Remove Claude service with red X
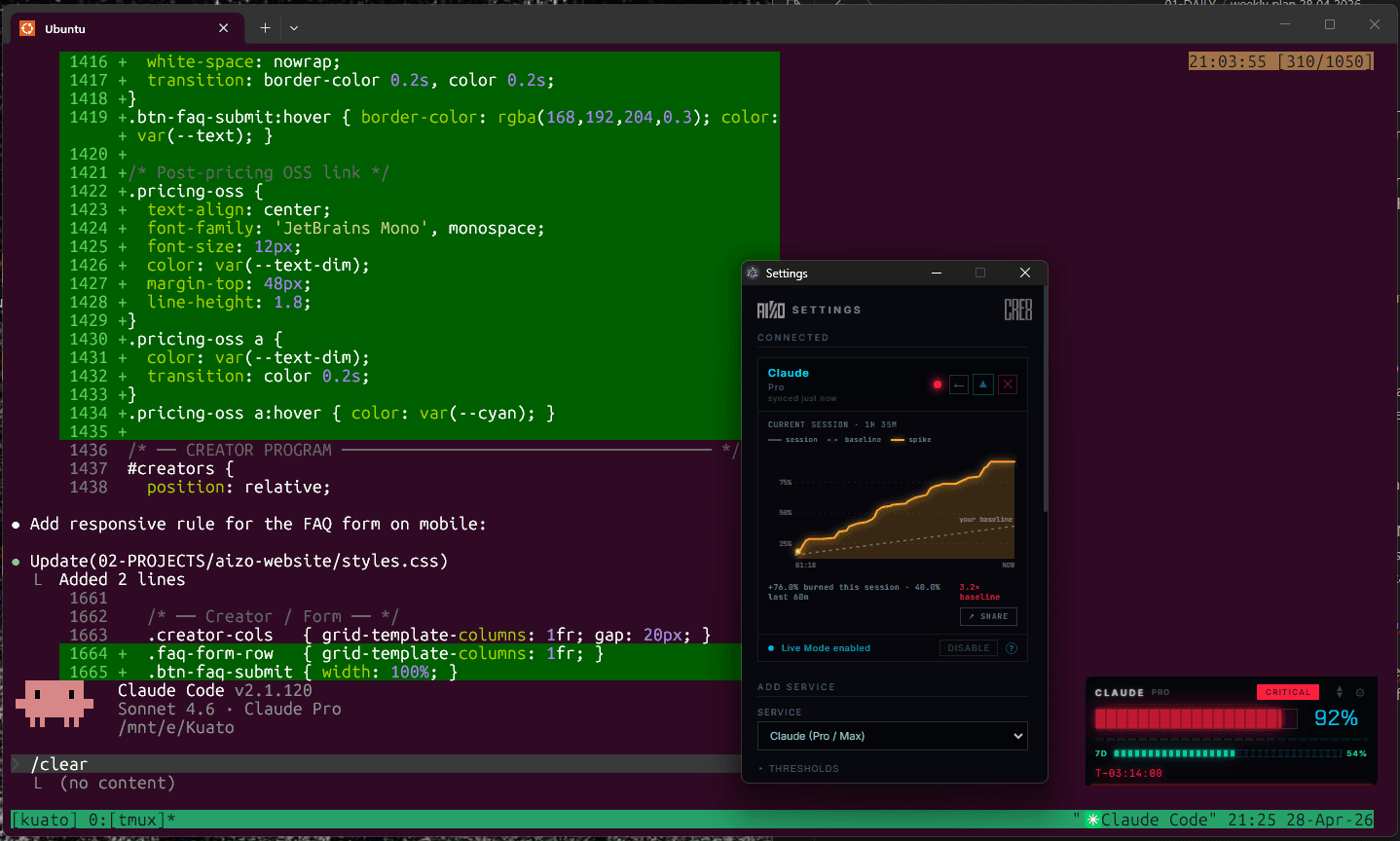Screen dimensions: 1400x841 [1008, 384]
